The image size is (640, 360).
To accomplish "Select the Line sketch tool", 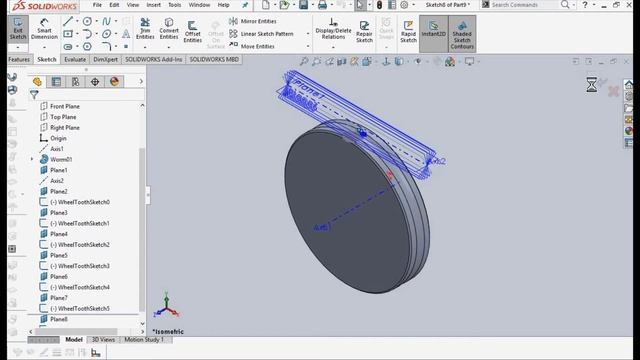I will 68,21.
